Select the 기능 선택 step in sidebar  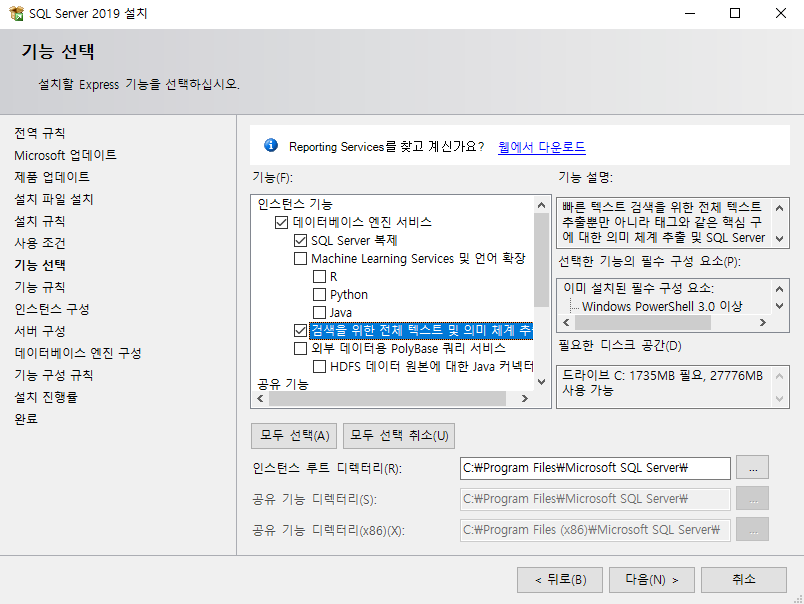pyautogui.click(x=40, y=265)
